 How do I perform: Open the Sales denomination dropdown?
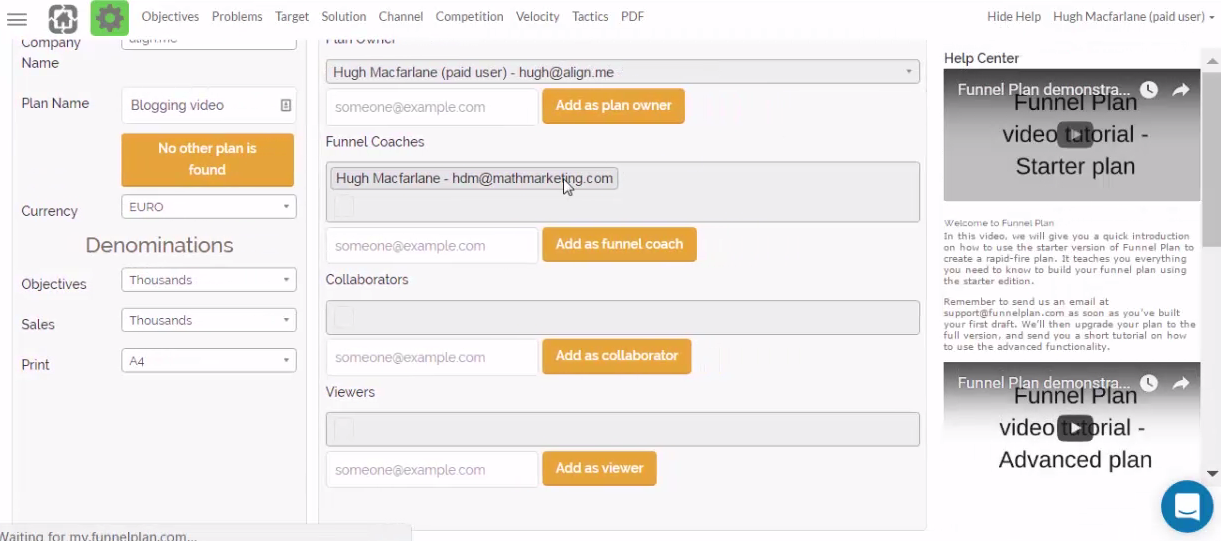click(x=209, y=320)
